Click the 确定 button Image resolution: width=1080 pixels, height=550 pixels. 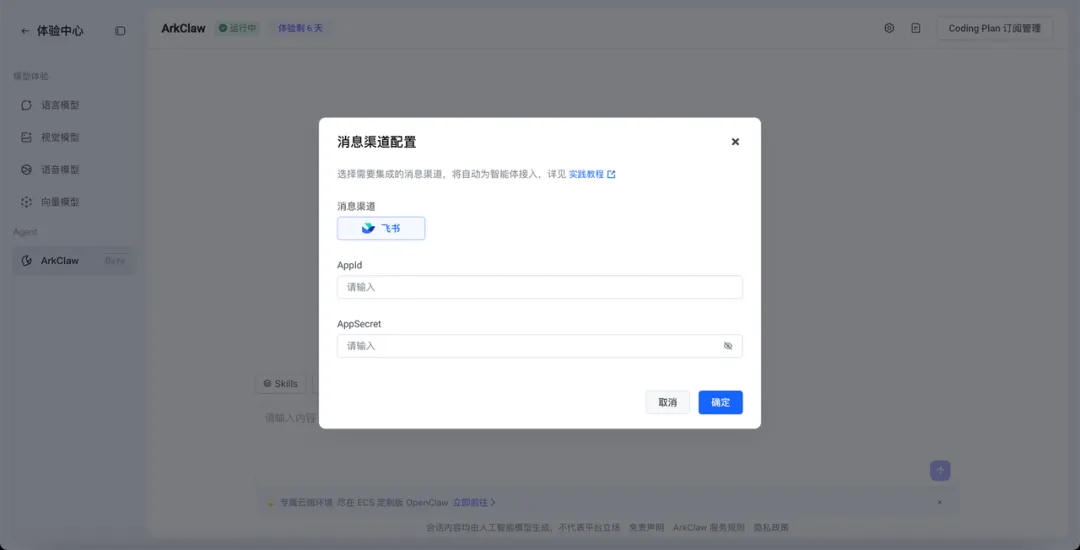(x=720, y=403)
